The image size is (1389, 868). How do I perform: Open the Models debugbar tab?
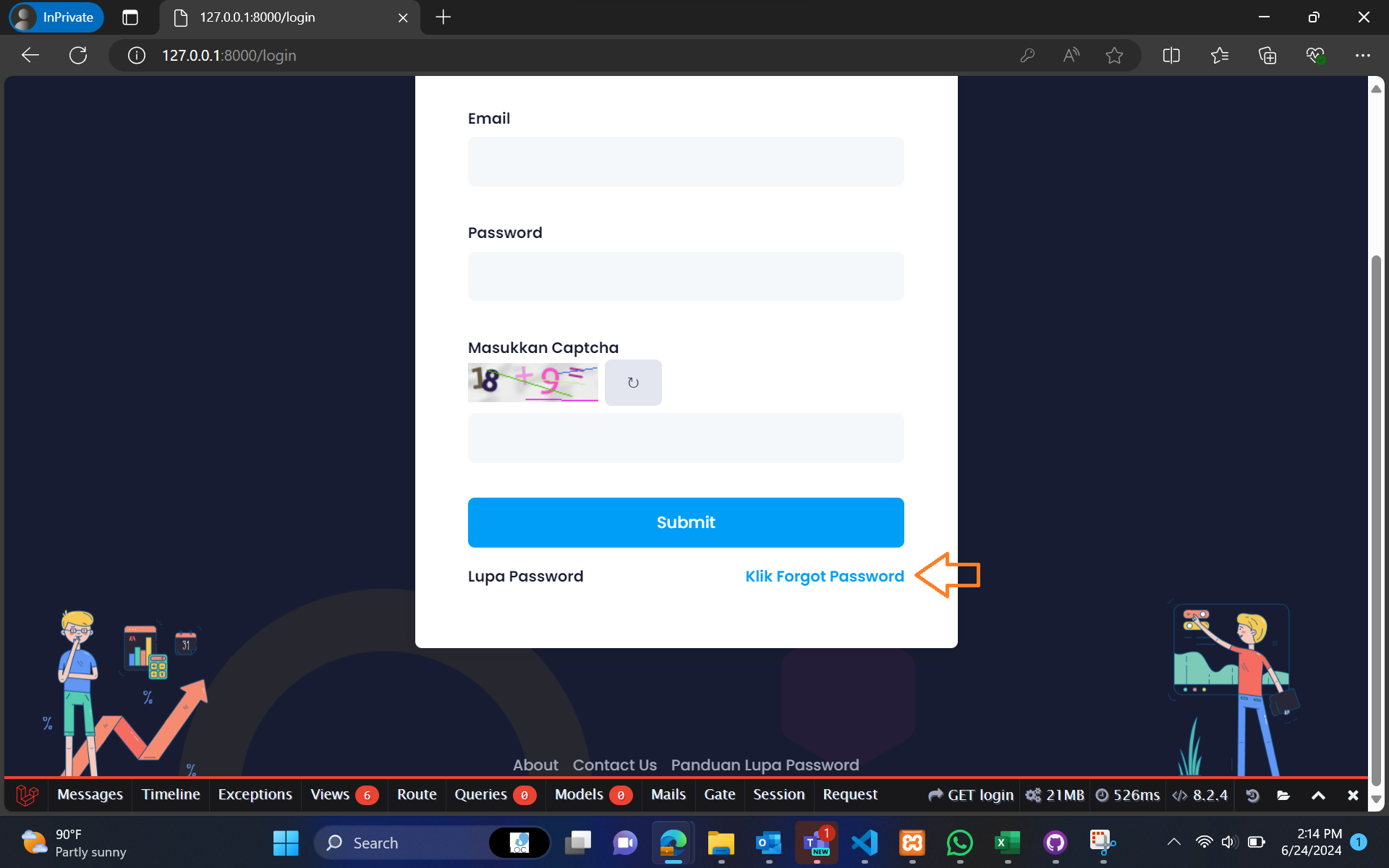tap(593, 795)
